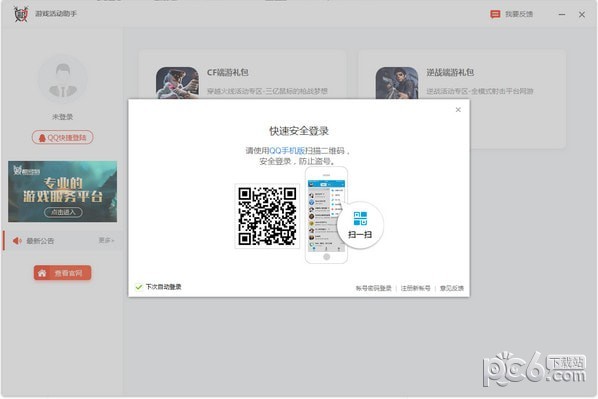
Task: Close the game assistant main window
Action: tap(582, 14)
